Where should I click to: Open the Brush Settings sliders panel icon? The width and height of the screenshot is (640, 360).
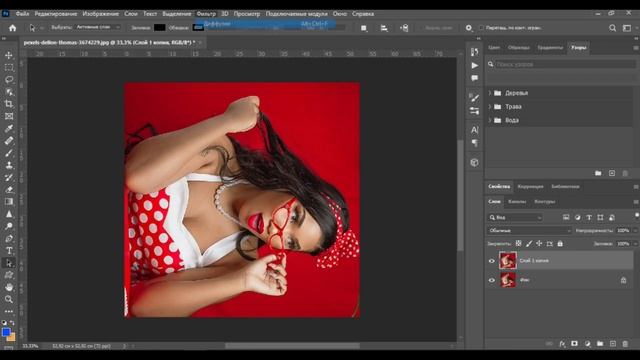(474, 111)
